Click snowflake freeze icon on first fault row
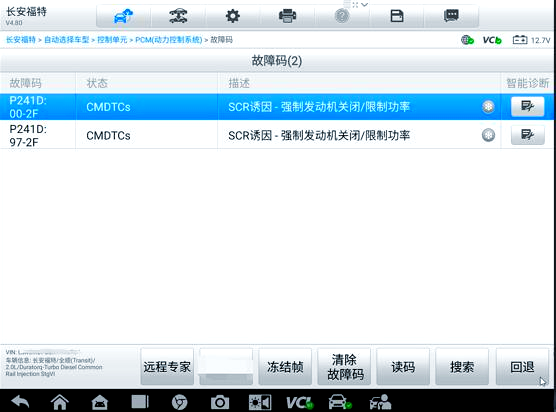The width and height of the screenshot is (556, 412). [x=488, y=106]
